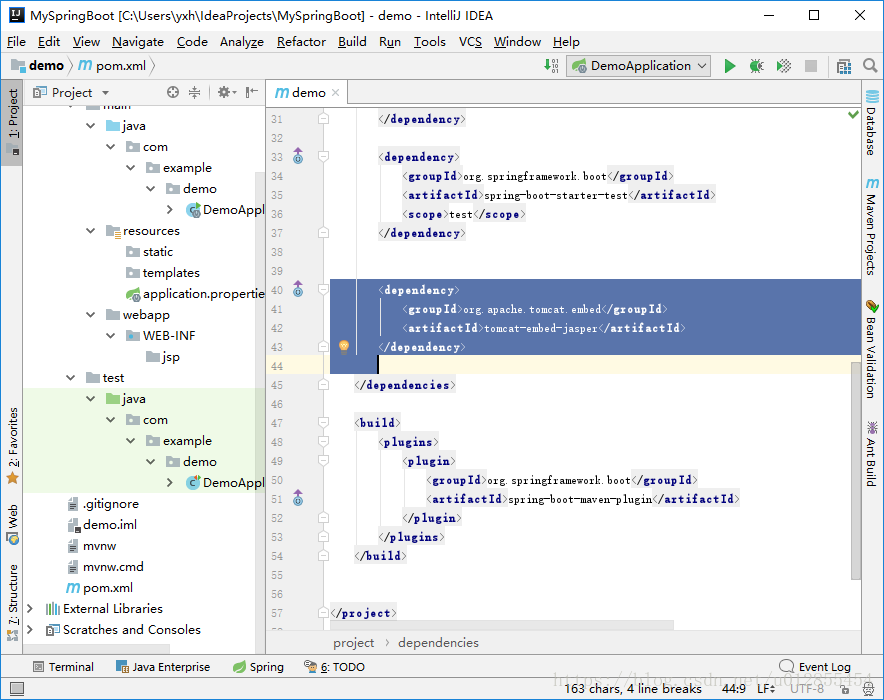Select application.properties in project tree
884x700 pixels.
pos(195,294)
